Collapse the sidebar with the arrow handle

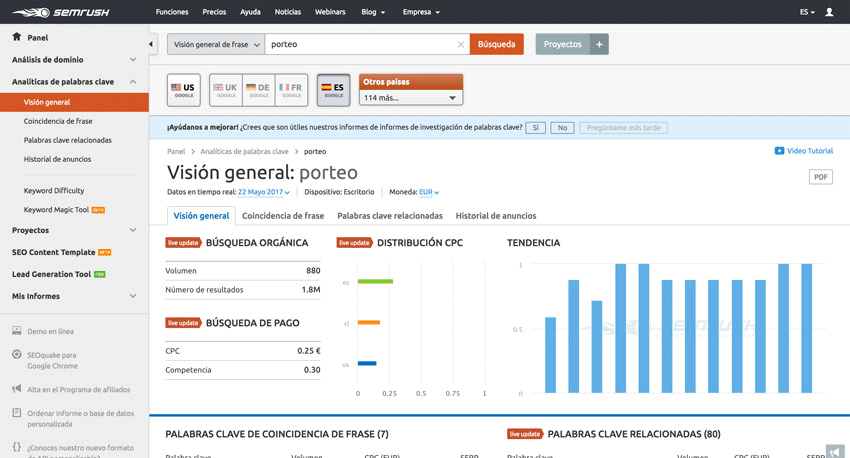[151, 44]
